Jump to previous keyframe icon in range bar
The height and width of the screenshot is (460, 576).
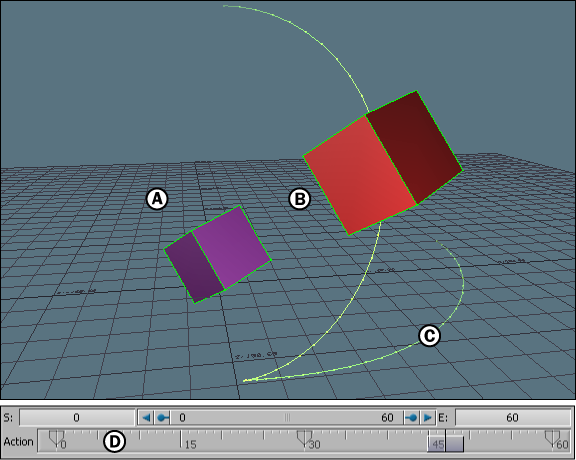click(x=162, y=418)
